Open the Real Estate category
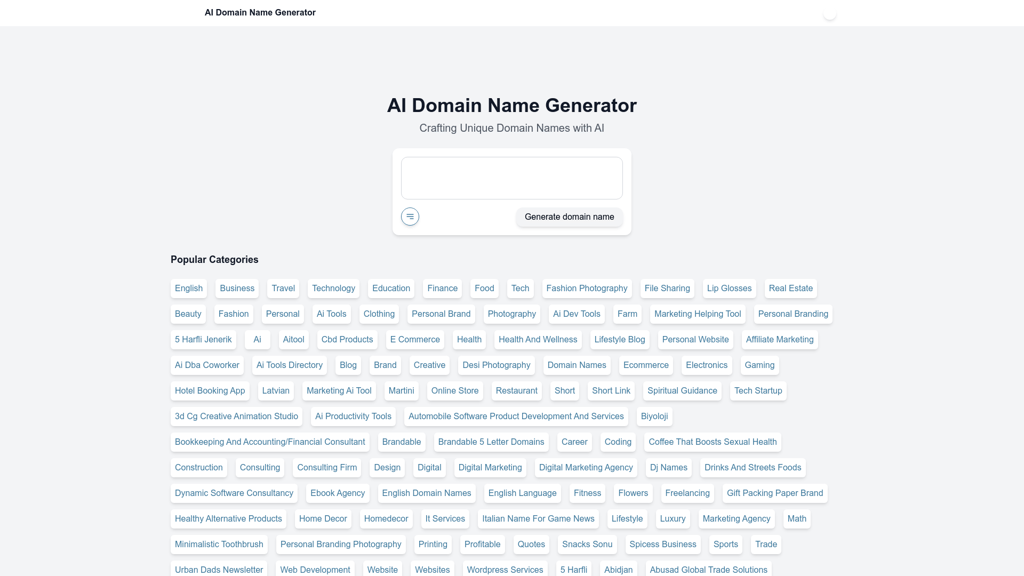The height and width of the screenshot is (576, 1024). click(x=791, y=288)
